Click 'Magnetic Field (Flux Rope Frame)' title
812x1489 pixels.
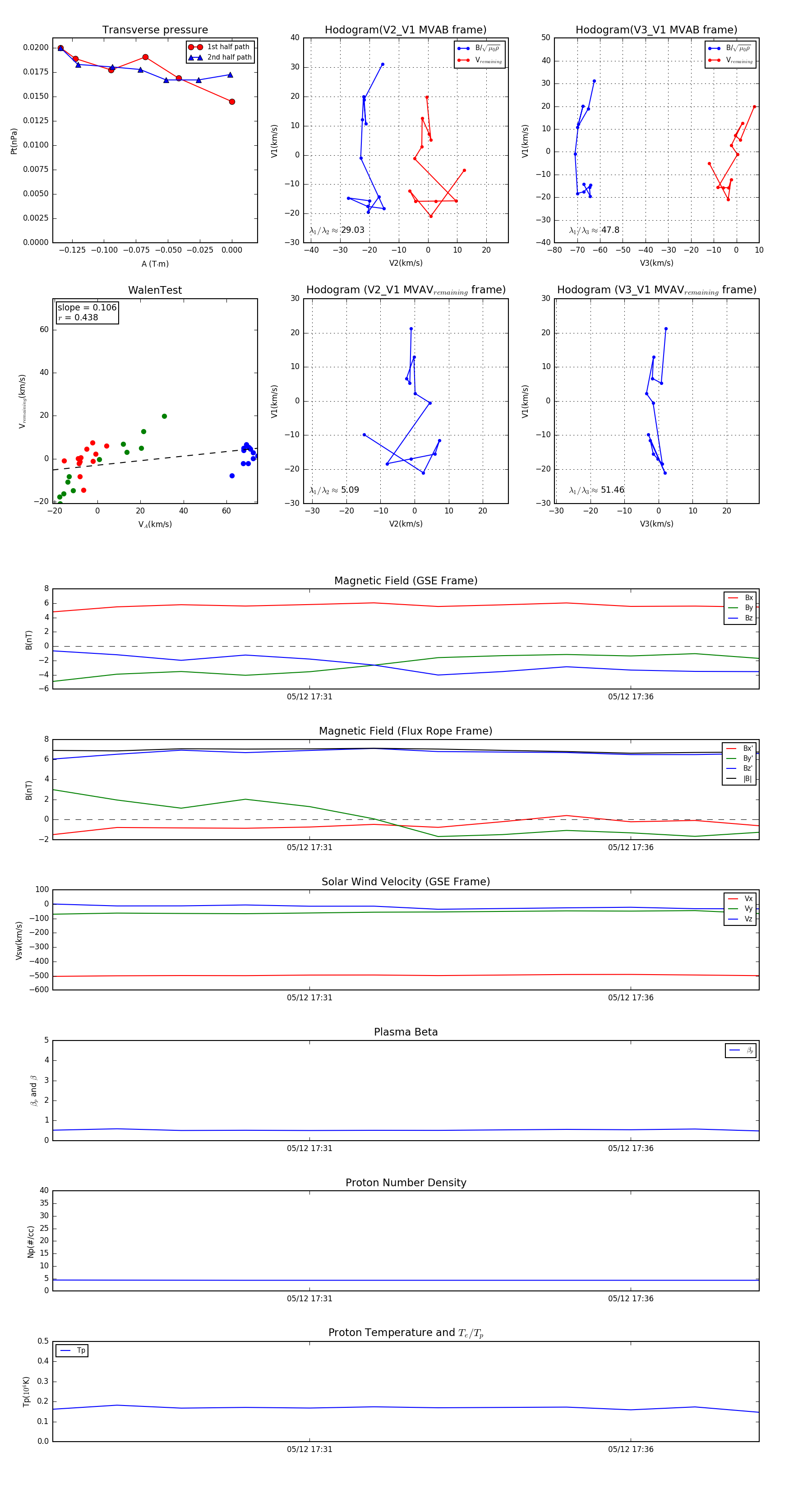pos(406,731)
